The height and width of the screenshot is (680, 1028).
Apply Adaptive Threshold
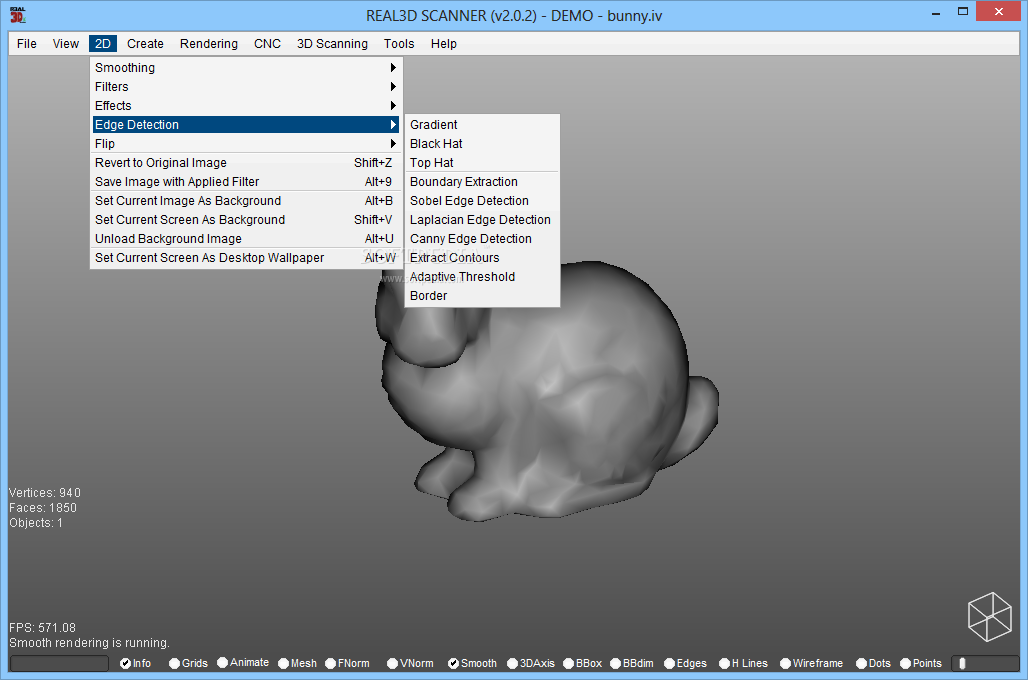click(482, 277)
